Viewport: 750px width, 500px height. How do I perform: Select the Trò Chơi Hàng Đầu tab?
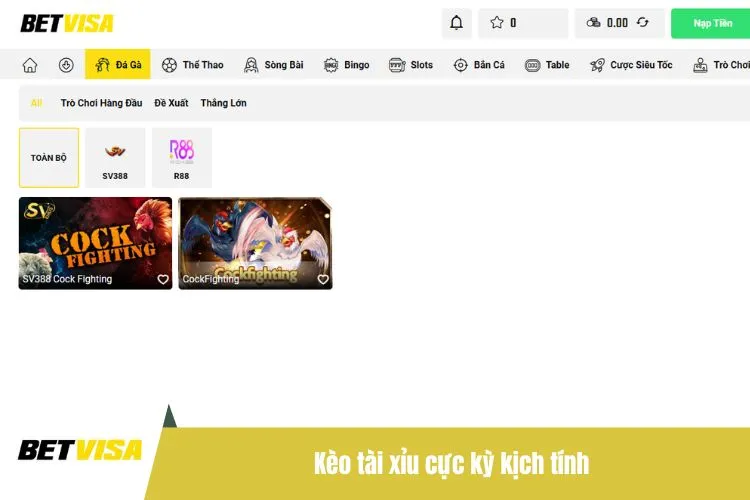101,103
